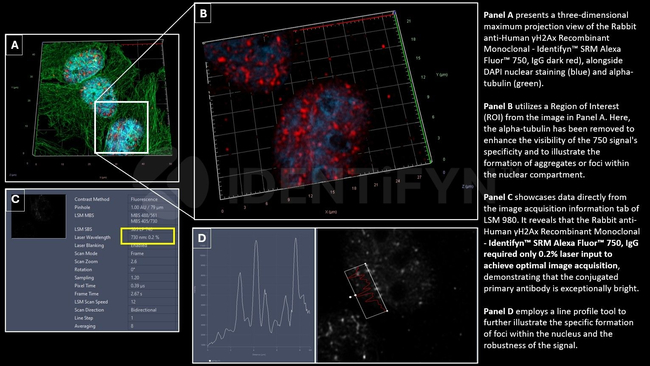The image size is (650, 366).
Task: Click the "Z (µm)" axis label in Panel B
Action: (x=468, y=187)
